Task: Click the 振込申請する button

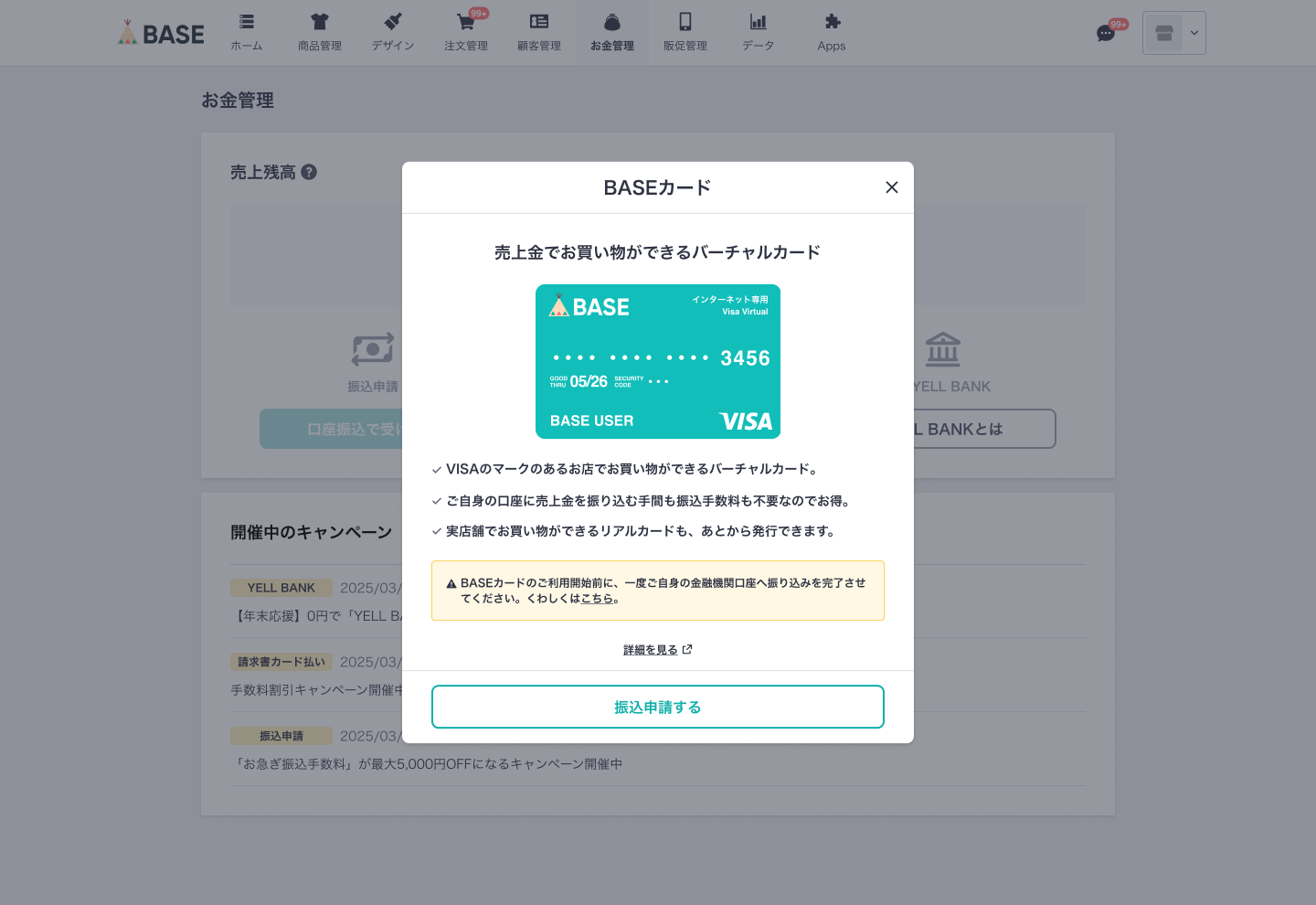Action: [658, 707]
